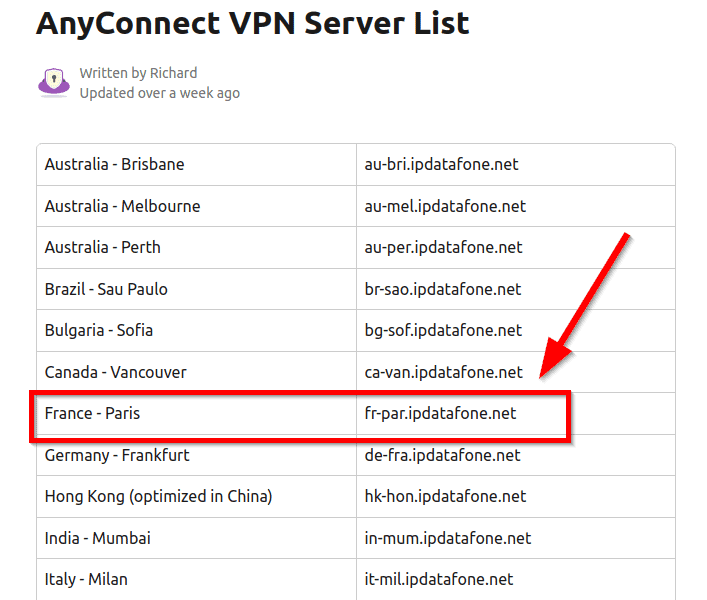Click the AnyConnect VPN Server List heading
Viewport: 707px width, 600px height.
coord(252,23)
